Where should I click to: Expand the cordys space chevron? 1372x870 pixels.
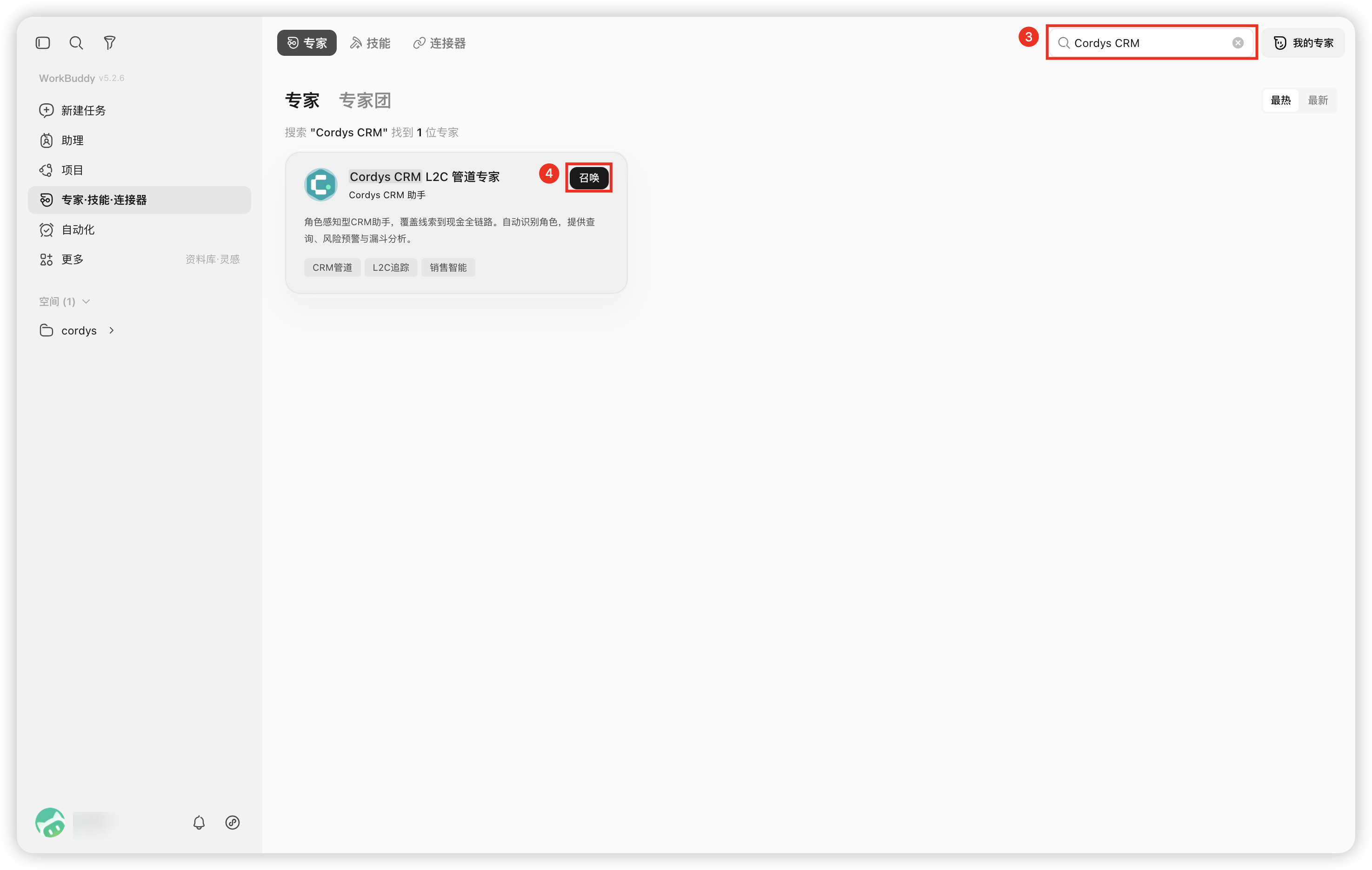coord(112,330)
